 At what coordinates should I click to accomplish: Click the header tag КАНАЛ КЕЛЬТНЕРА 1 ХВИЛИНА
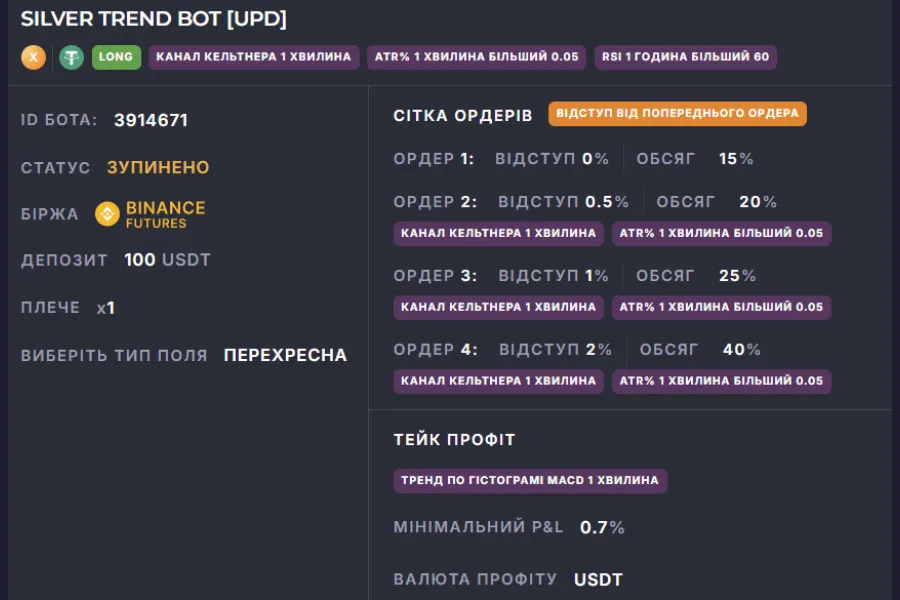[254, 57]
